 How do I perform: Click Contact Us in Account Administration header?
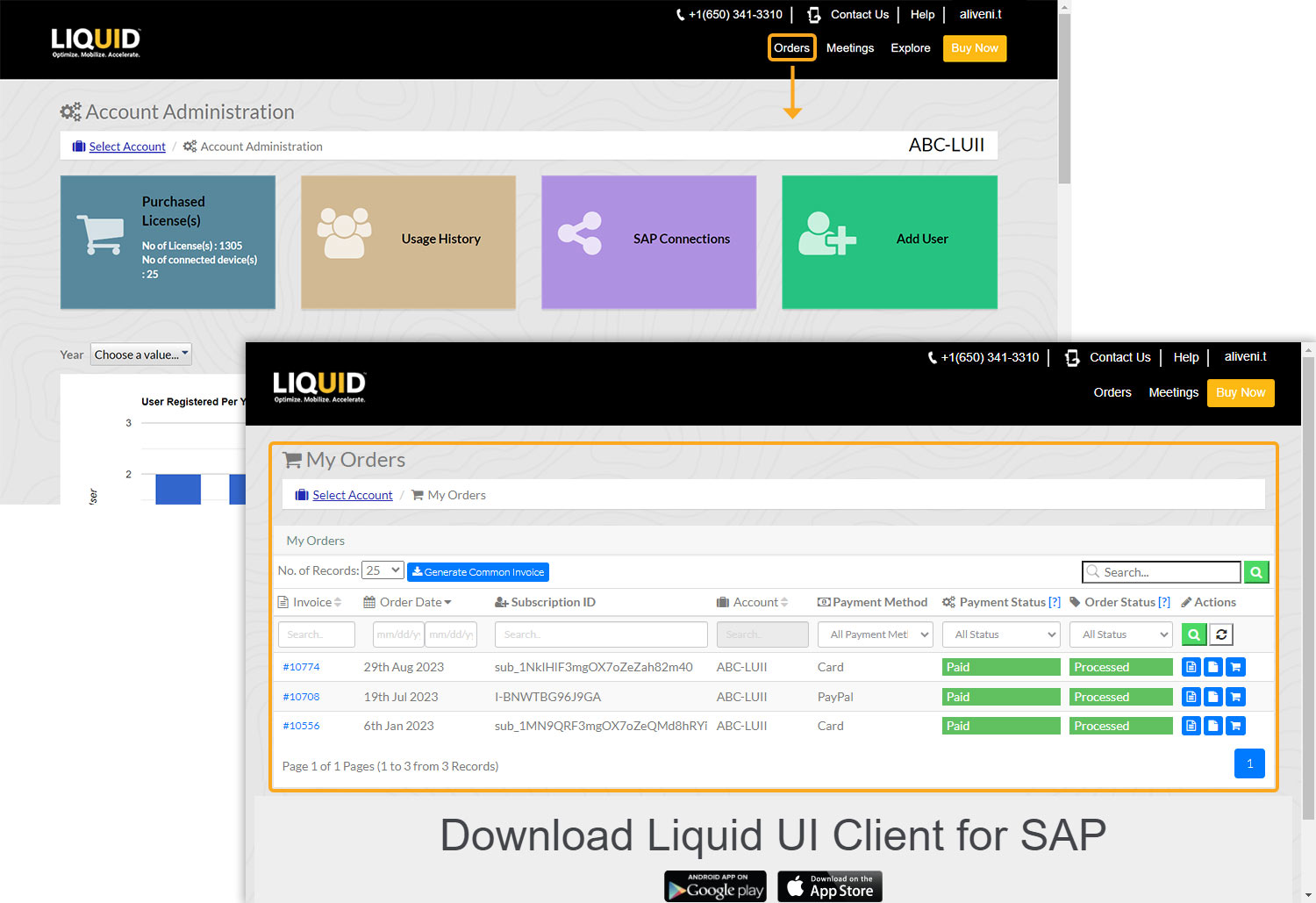[x=860, y=14]
